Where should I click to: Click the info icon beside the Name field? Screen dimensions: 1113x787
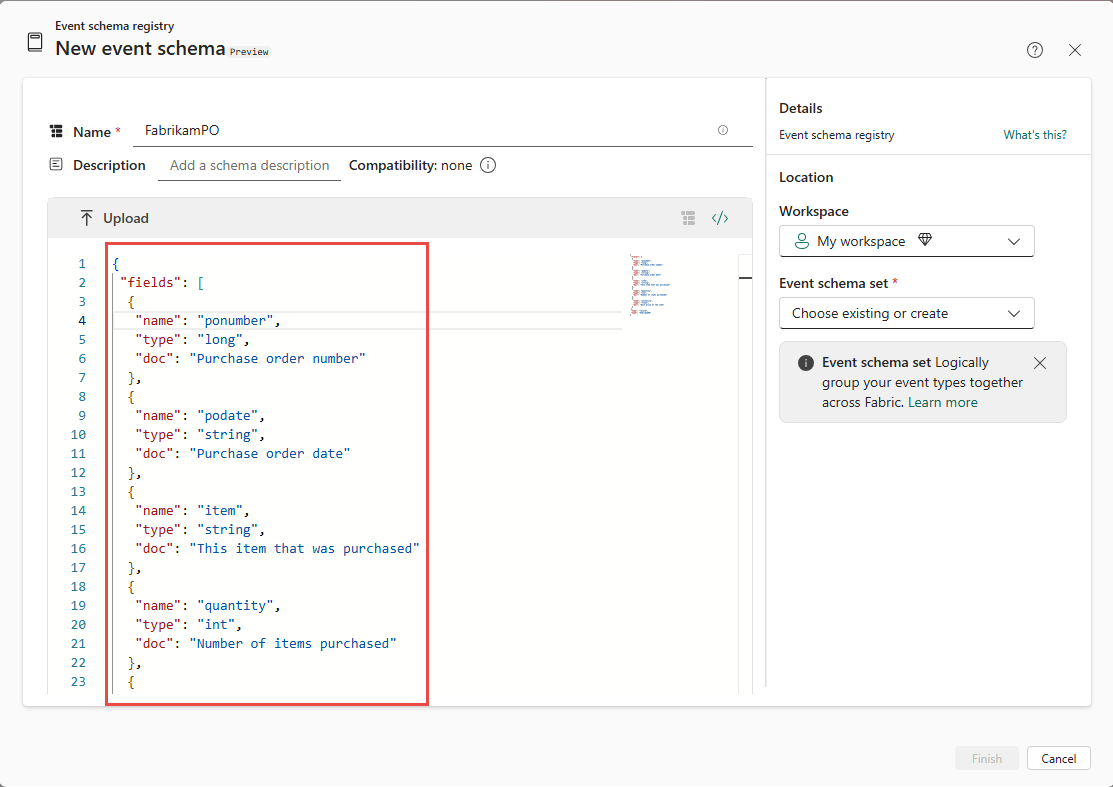tap(723, 130)
